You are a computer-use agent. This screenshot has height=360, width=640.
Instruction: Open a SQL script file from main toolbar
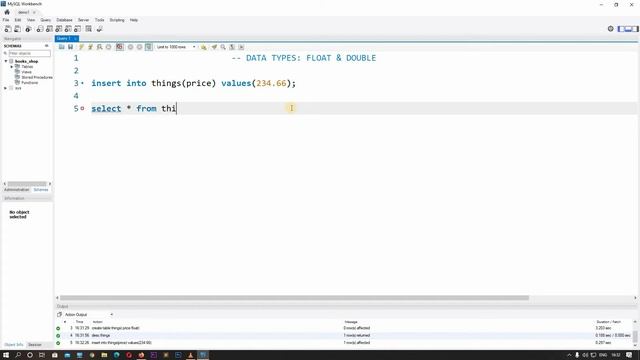coord(18,29)
